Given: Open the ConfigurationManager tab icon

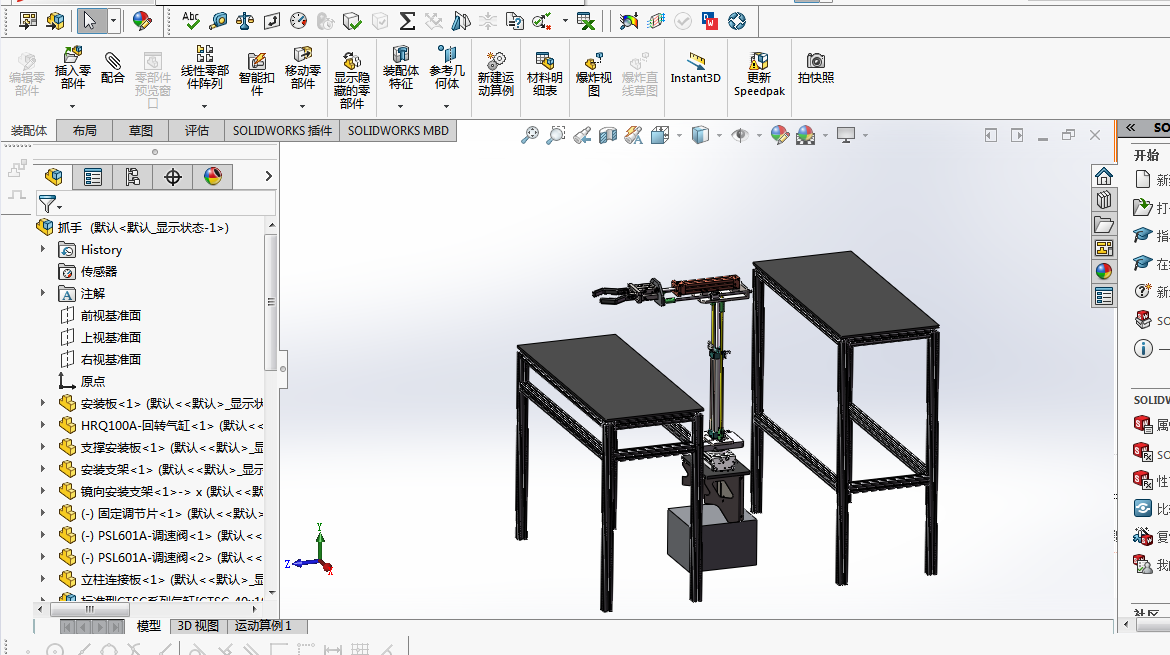Looking at the screenshot, I should pyautogui.click(x=133, y=177).
